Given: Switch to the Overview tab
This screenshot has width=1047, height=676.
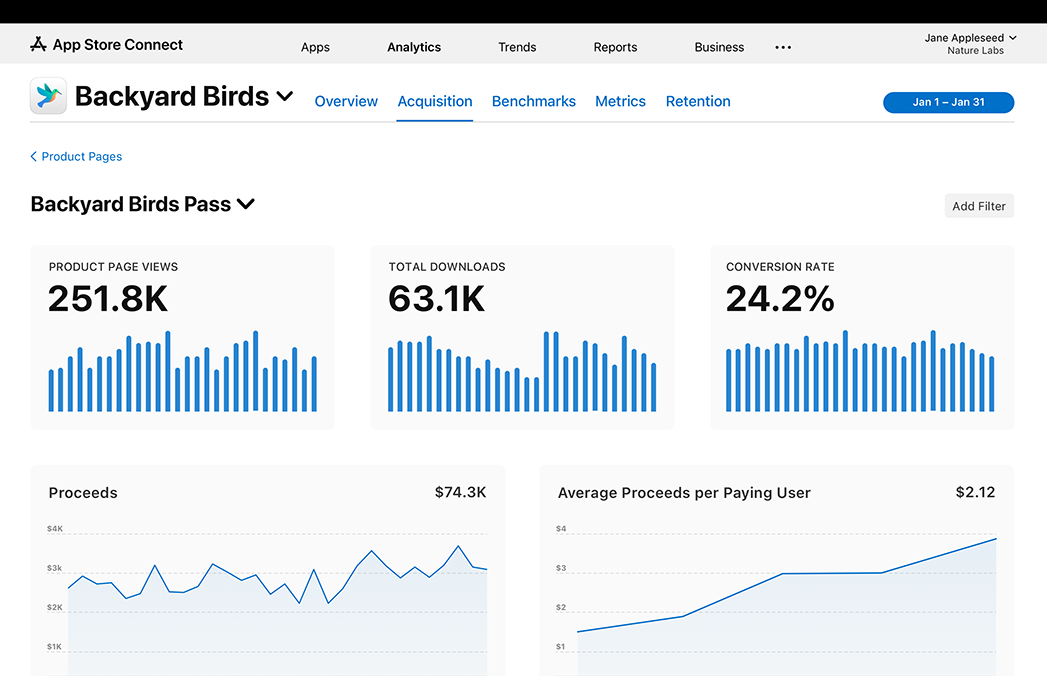Looking at the screenshot, I should [x=346, y=101].
